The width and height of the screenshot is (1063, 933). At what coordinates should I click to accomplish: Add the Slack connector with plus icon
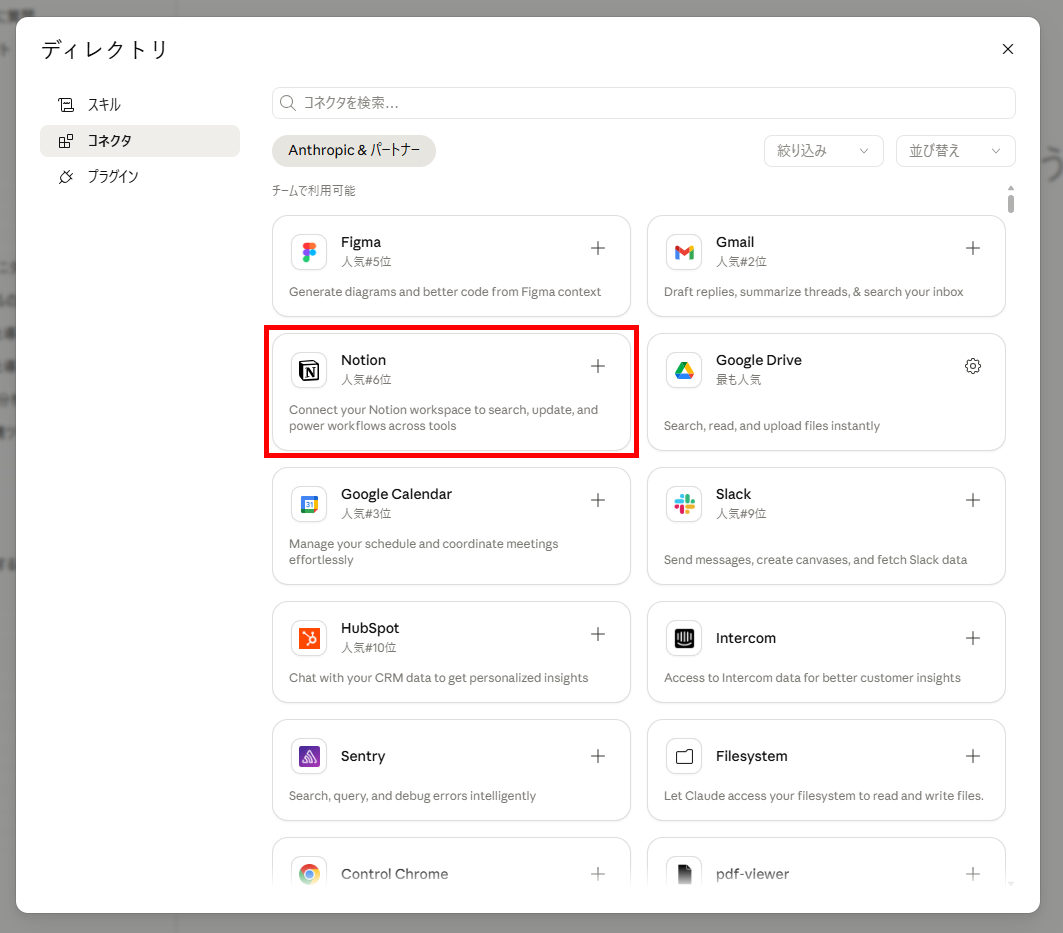972,500
